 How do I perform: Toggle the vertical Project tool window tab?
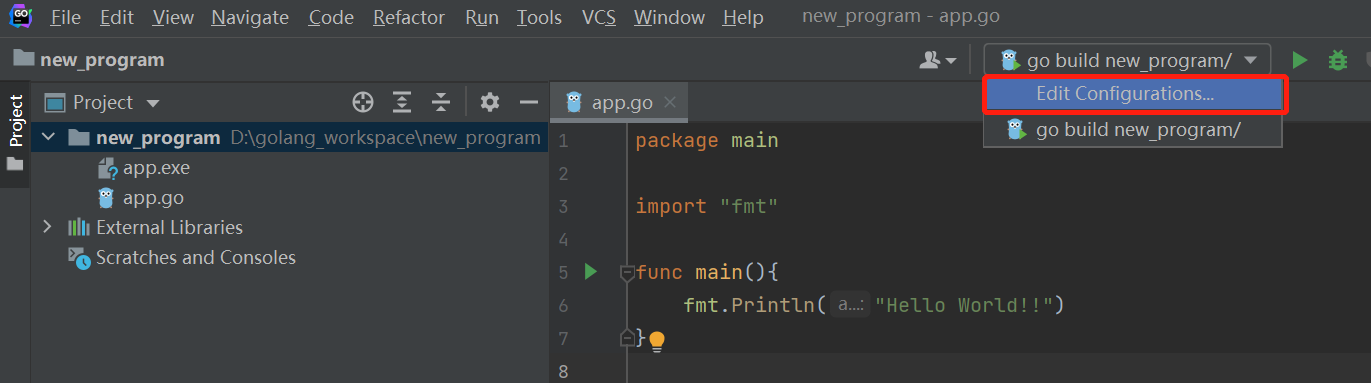(15, 131)
